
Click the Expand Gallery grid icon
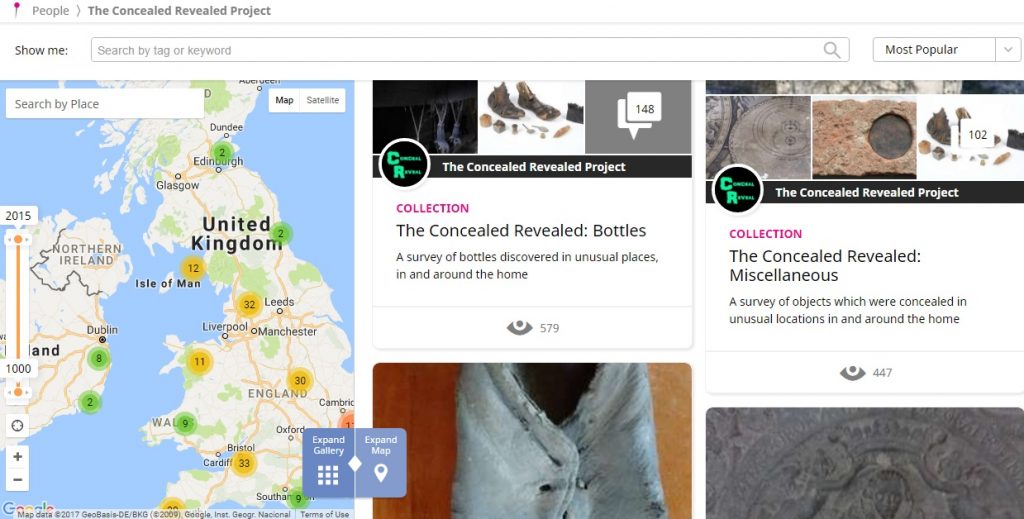click(x=328, y=475)
